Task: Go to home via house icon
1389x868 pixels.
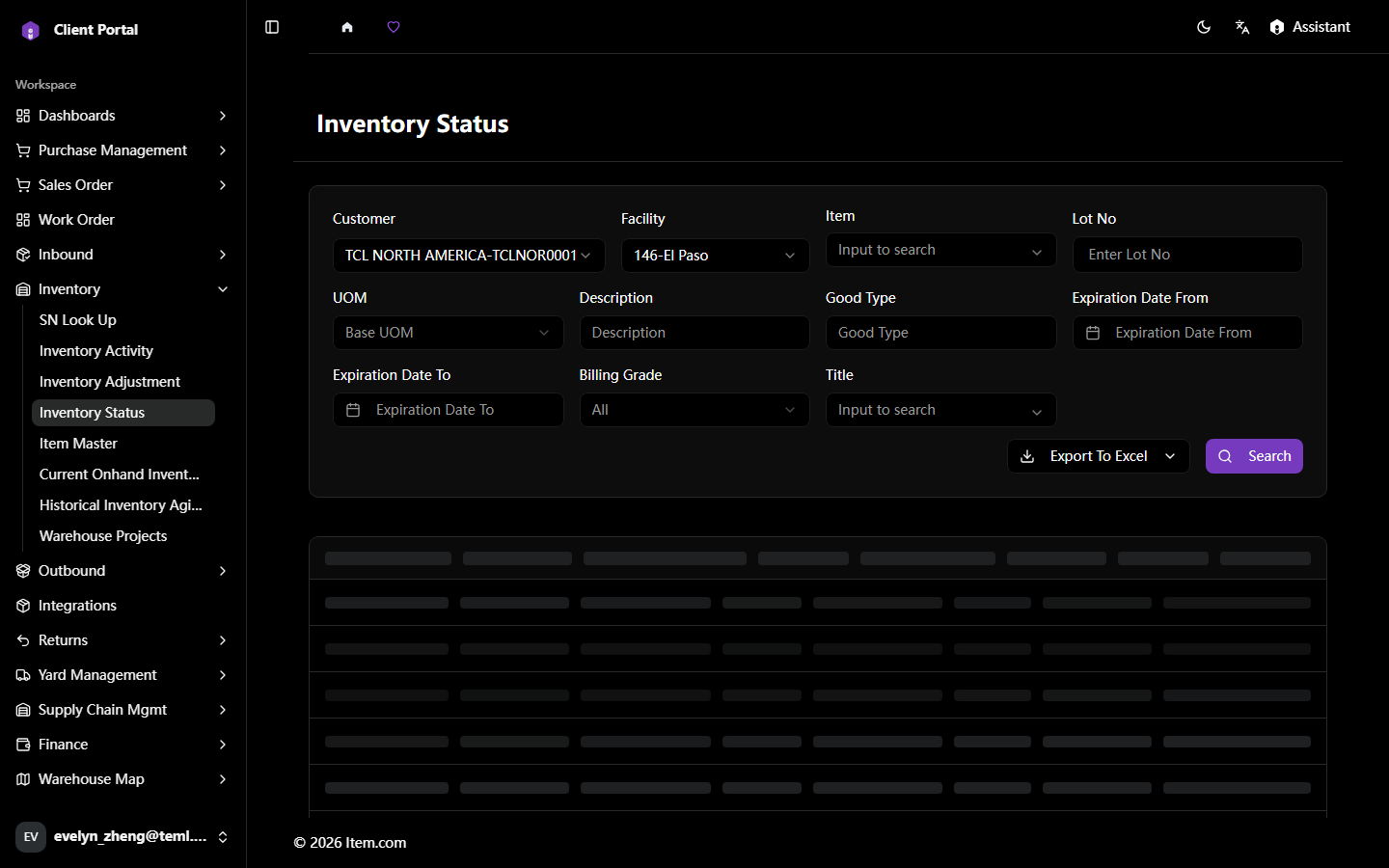Action: (x=347, y=27)
